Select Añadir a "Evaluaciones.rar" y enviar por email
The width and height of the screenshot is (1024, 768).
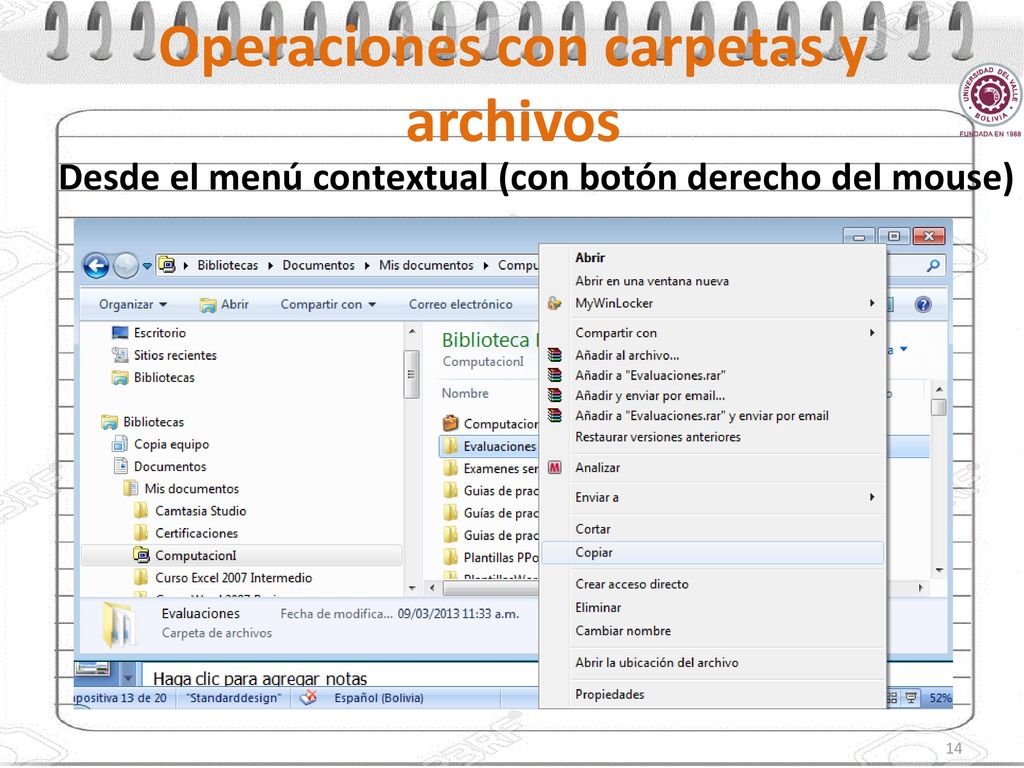point(712,416)
